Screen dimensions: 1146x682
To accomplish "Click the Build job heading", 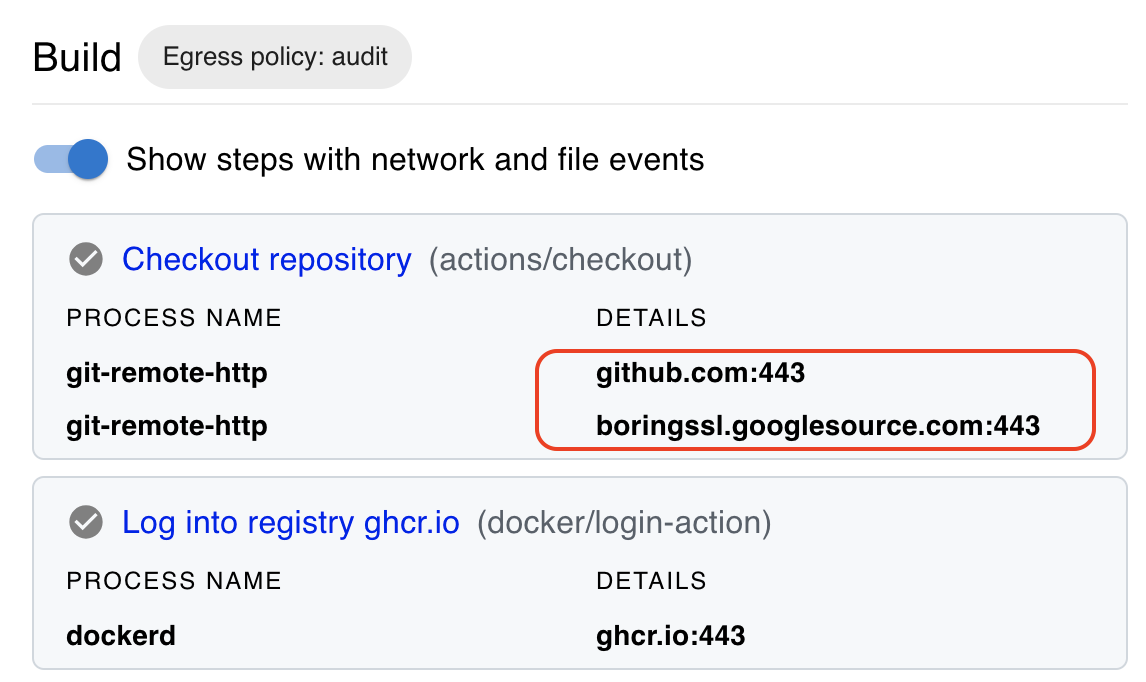I will pyautogui.click(x=77, y=57).
